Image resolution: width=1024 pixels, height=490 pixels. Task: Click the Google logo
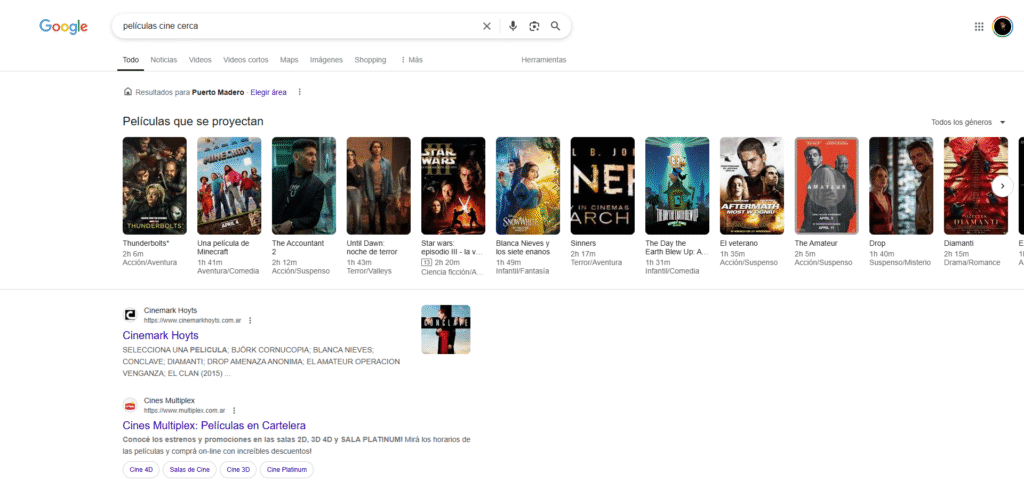click(63, 26)
